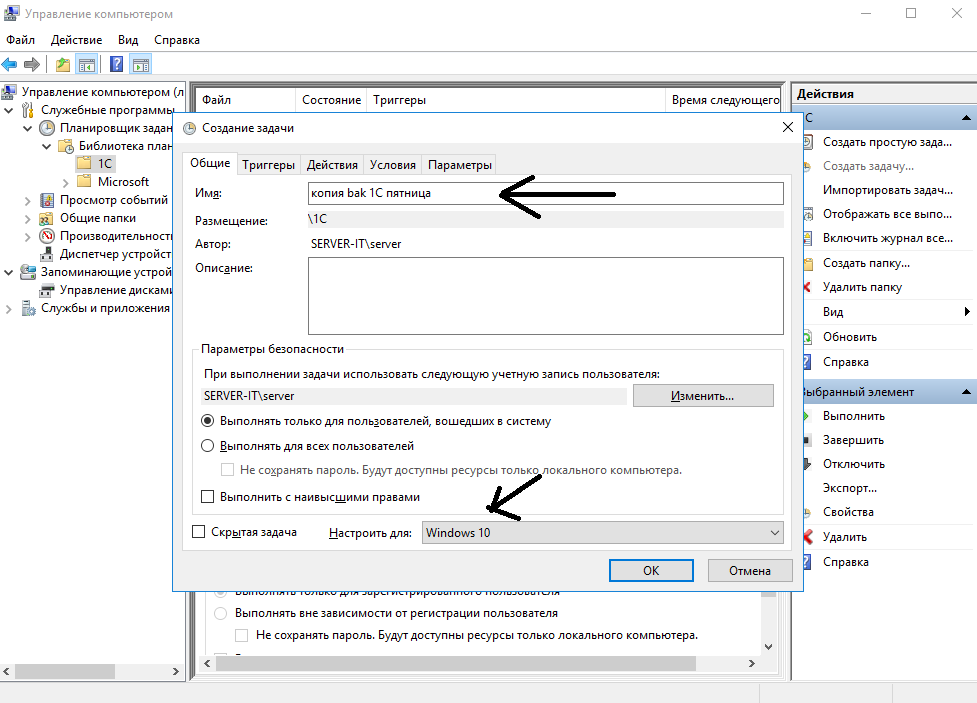The width and height of the screenshot is (977, 703).
Task: Collapse the Служебные программы tree node
Action: tap(9, 110)
